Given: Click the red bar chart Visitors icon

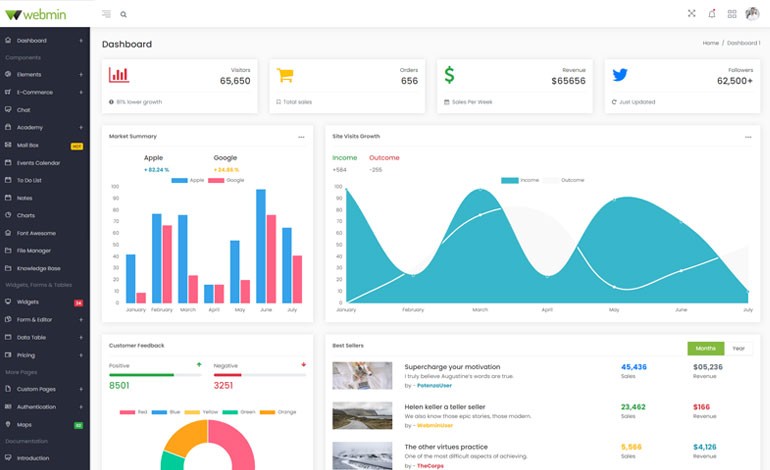Looking at the screenshot, I should click(x=119, y=75).
